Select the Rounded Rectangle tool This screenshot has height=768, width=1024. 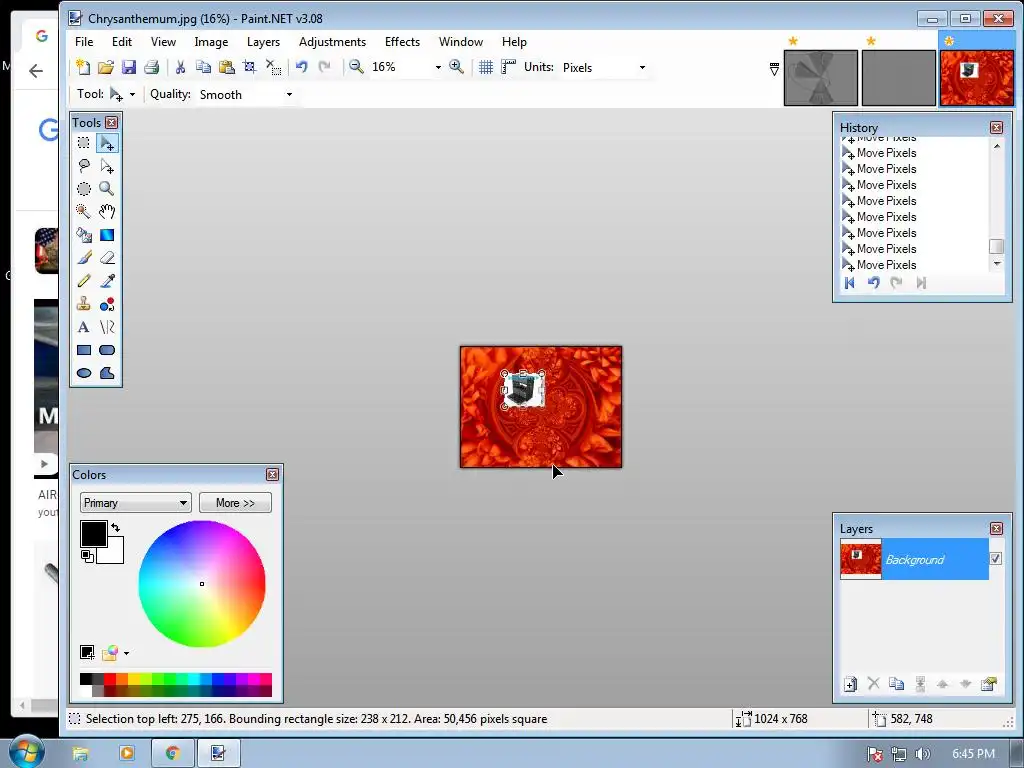pos(107,350)
